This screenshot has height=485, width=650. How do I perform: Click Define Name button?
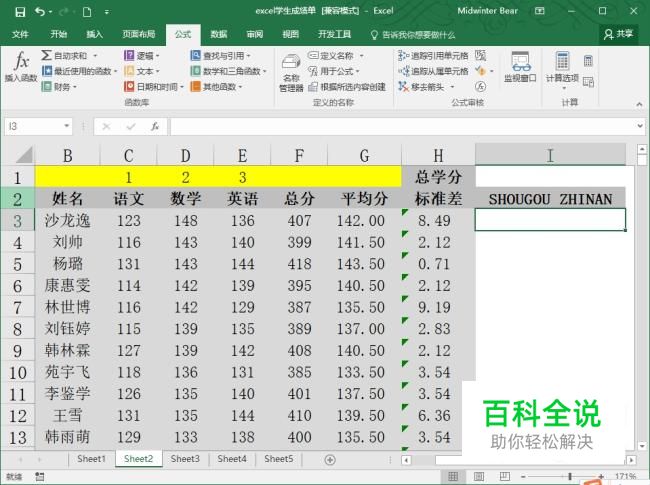[x=331, y=56]
